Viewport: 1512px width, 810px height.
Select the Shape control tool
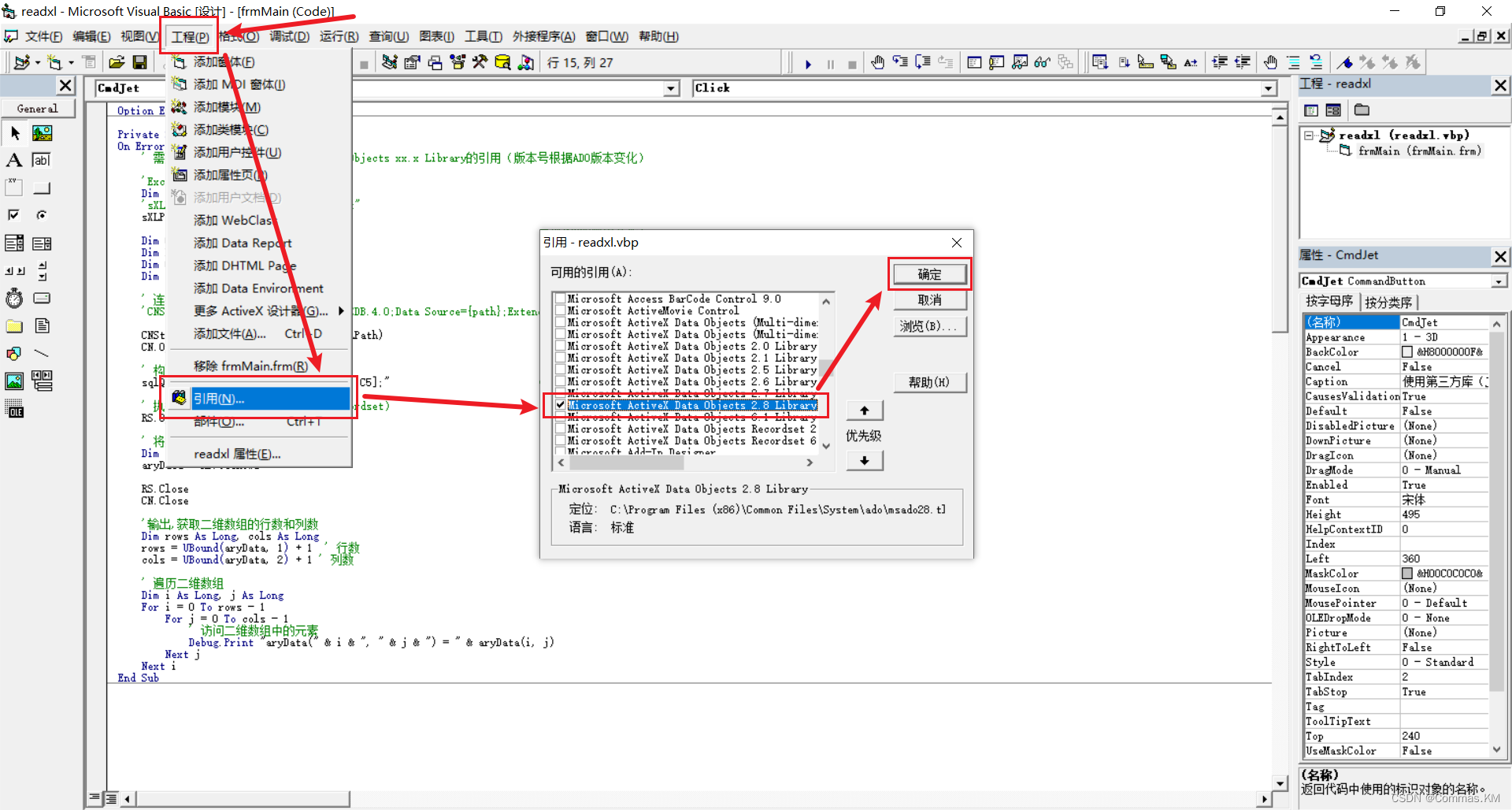[x=15, y=354]
